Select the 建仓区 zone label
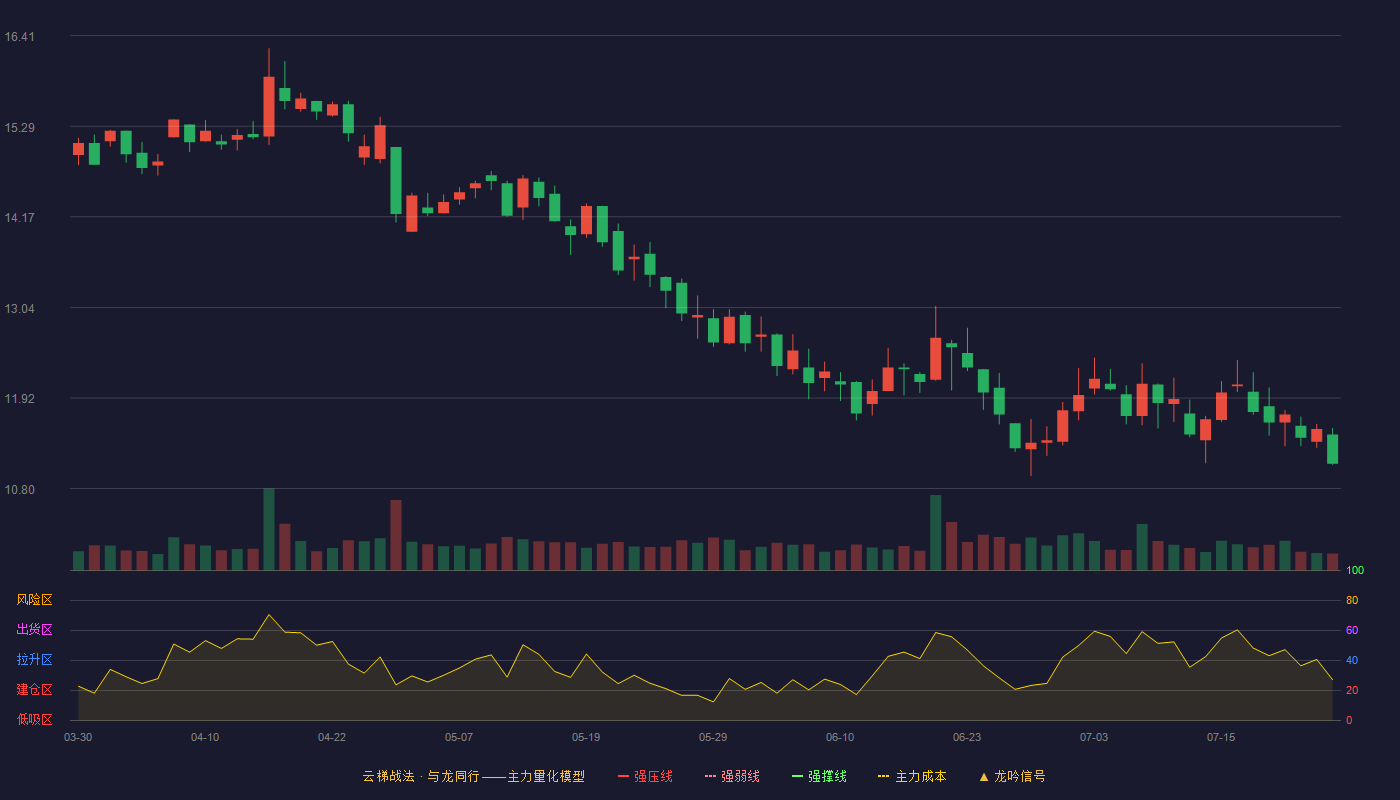The width and height of the screenshot is (1400, 800). click(x=34, y=690)
